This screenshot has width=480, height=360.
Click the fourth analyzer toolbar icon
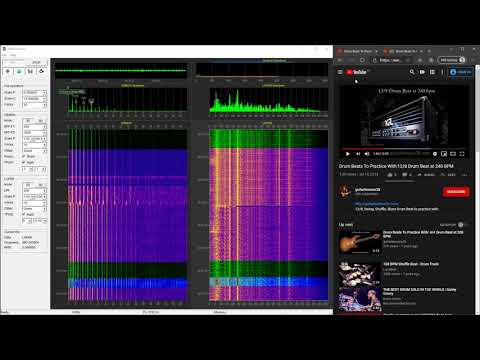(41, 71)
